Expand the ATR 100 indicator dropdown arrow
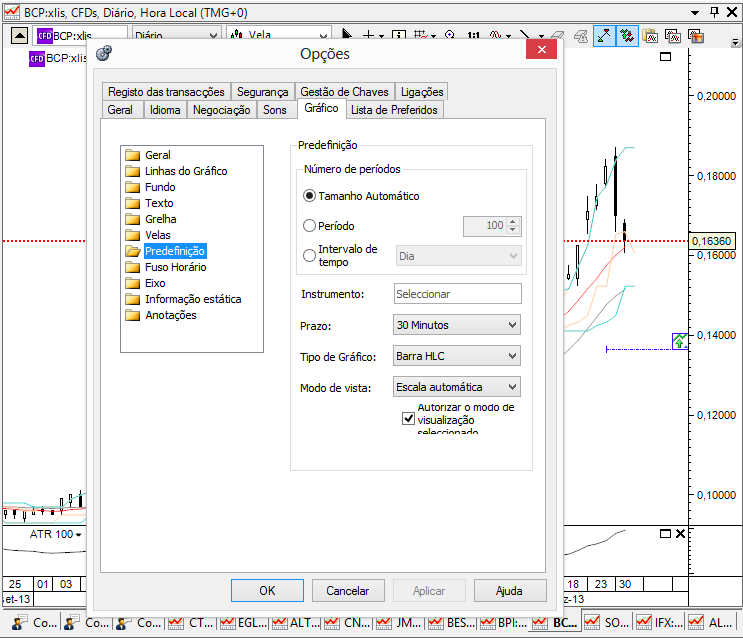Viewport: 743px width, 638px height. coord(78,535)
